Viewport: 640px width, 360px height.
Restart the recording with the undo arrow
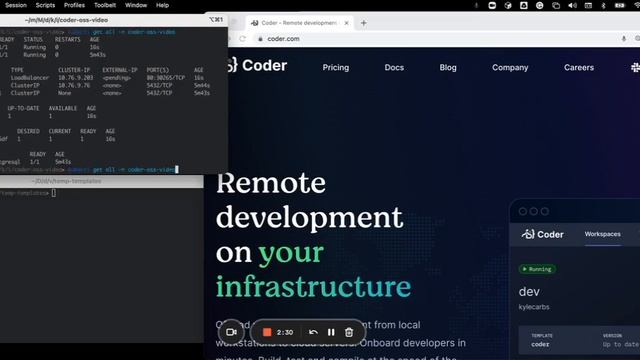coord(313,332)
